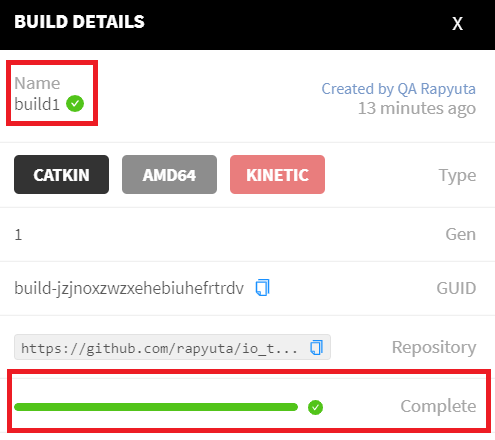Click the 13 minutes ago timestamp
This screenshot has height=440, width=495.
[x=417, y=109]
